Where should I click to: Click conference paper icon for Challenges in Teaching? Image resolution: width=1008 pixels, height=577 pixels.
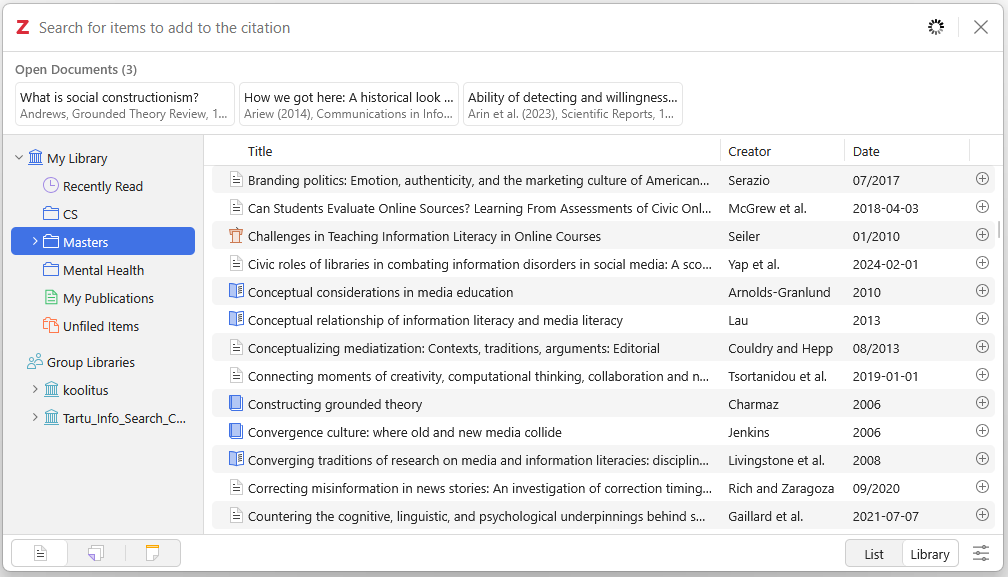pos(236,236)
